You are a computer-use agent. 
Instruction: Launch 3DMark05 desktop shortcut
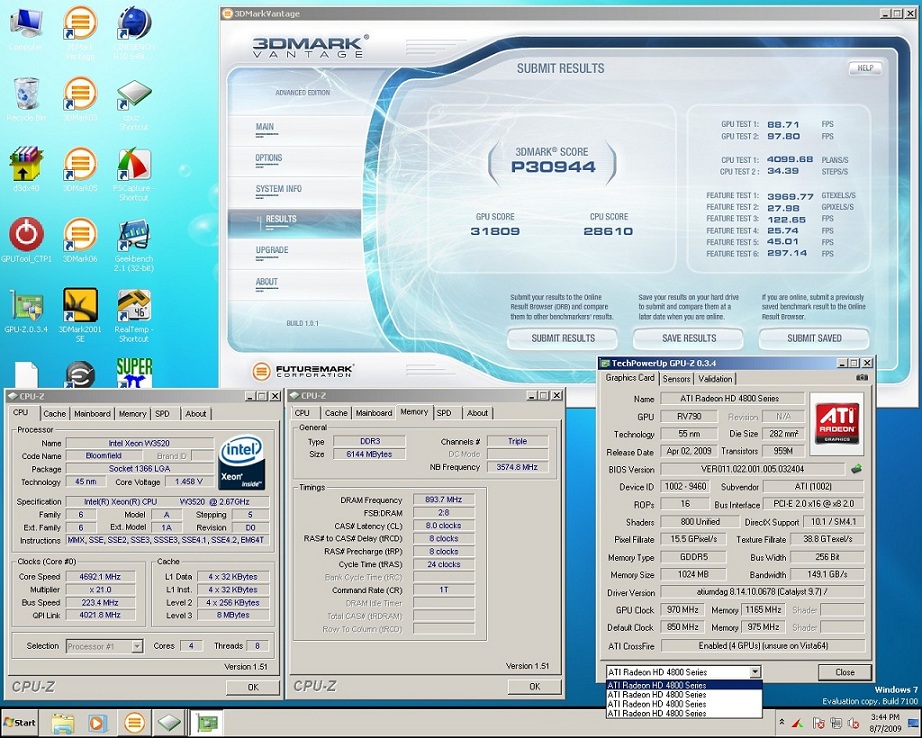click(80, 169)
